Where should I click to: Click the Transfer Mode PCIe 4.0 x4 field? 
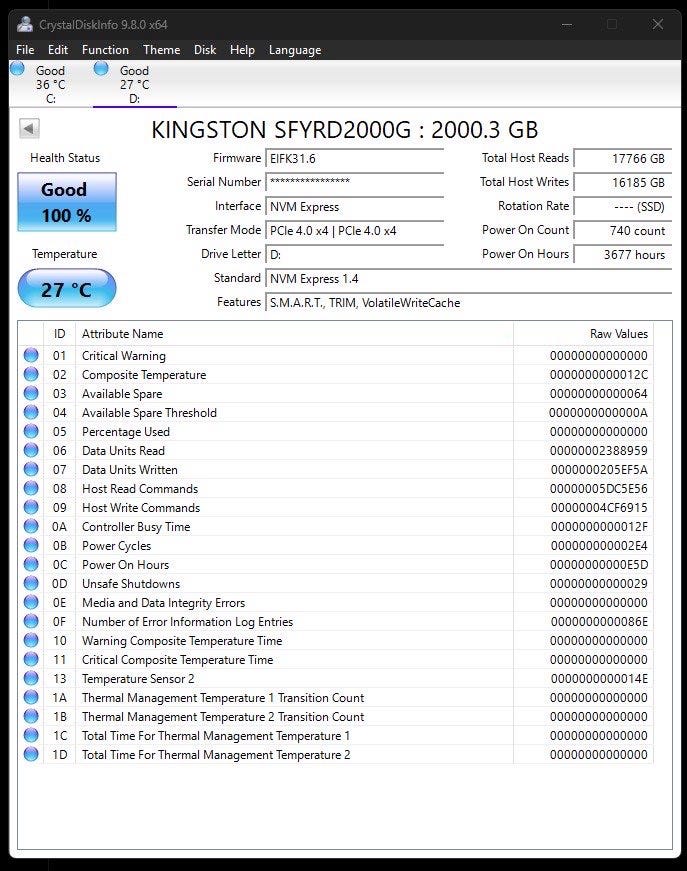coord(354,231)
